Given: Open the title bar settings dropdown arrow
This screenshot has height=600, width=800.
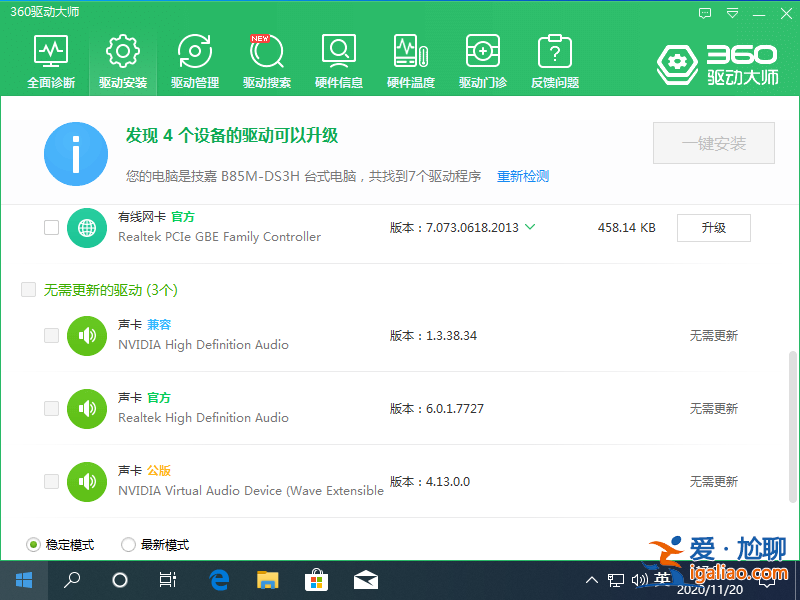Looking at the screenshot, I should click(733, 12).
